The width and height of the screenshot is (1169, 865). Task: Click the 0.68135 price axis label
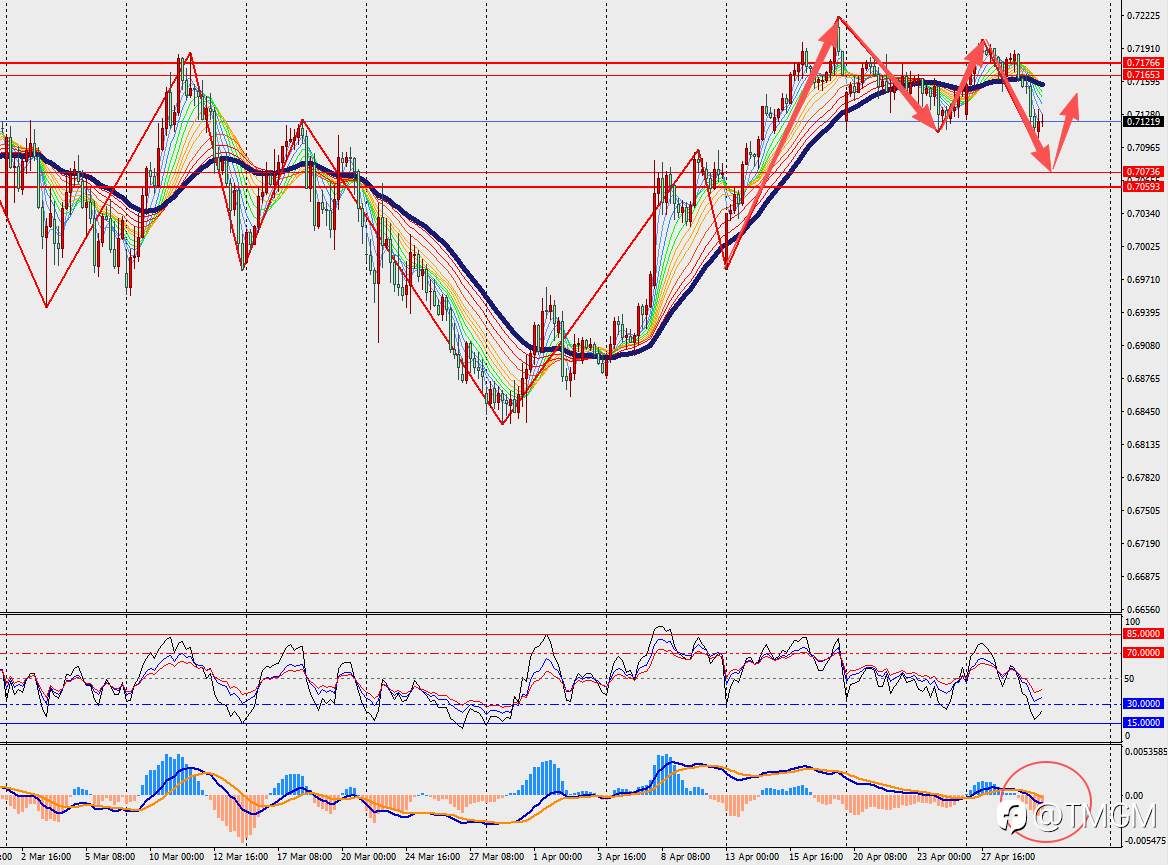point(1143,444)
